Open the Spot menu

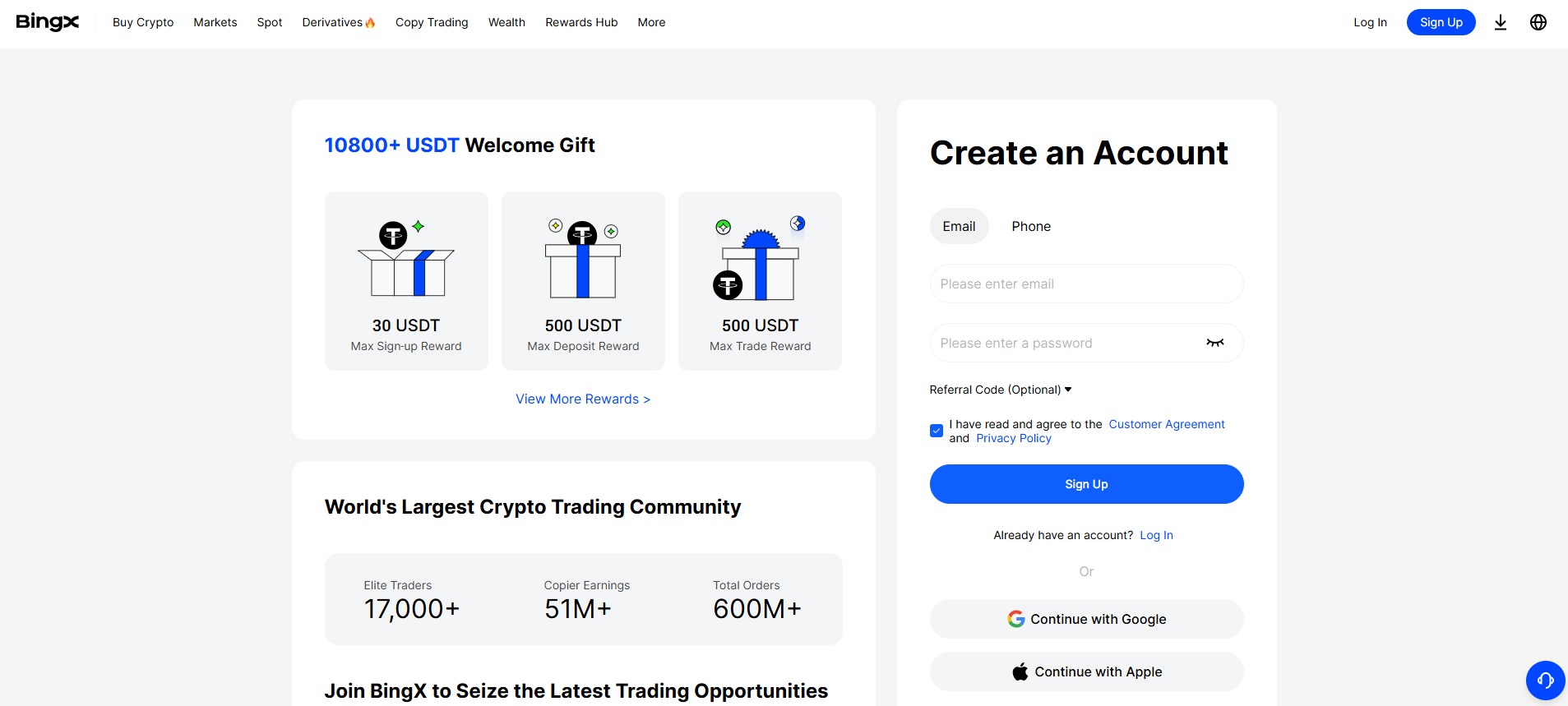pos(270,22)
